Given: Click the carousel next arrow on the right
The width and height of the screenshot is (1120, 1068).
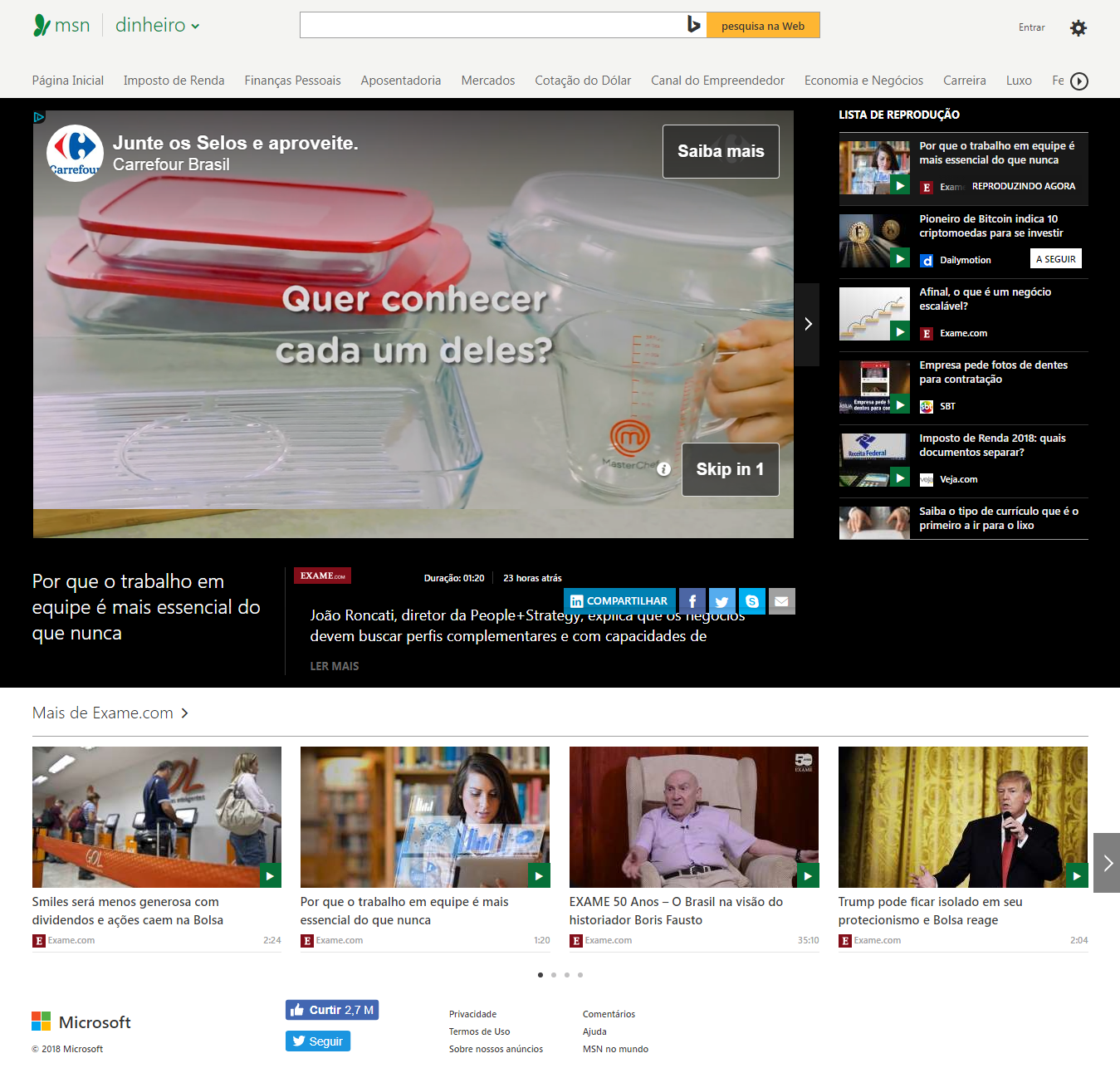Looking at the screenshot, I should (1107, 863).
